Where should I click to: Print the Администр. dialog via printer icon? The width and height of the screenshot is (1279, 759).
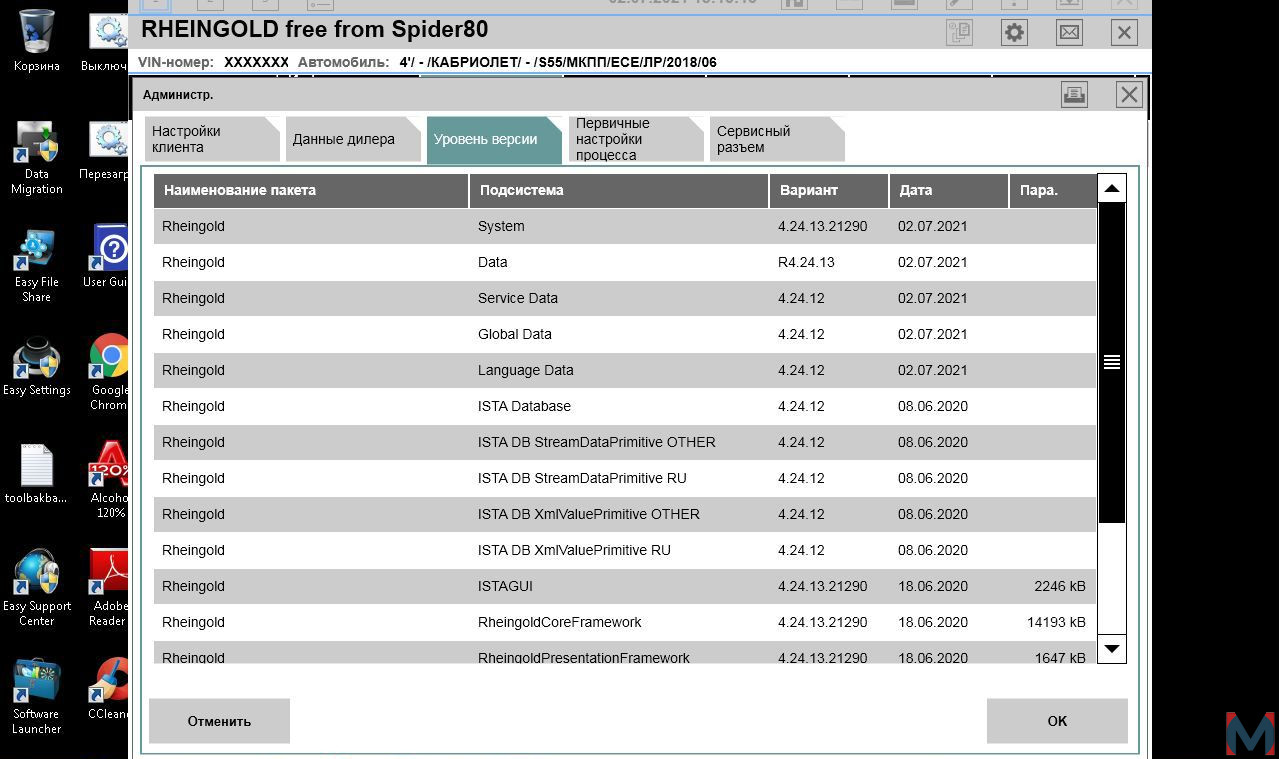tap(1074, 94)
